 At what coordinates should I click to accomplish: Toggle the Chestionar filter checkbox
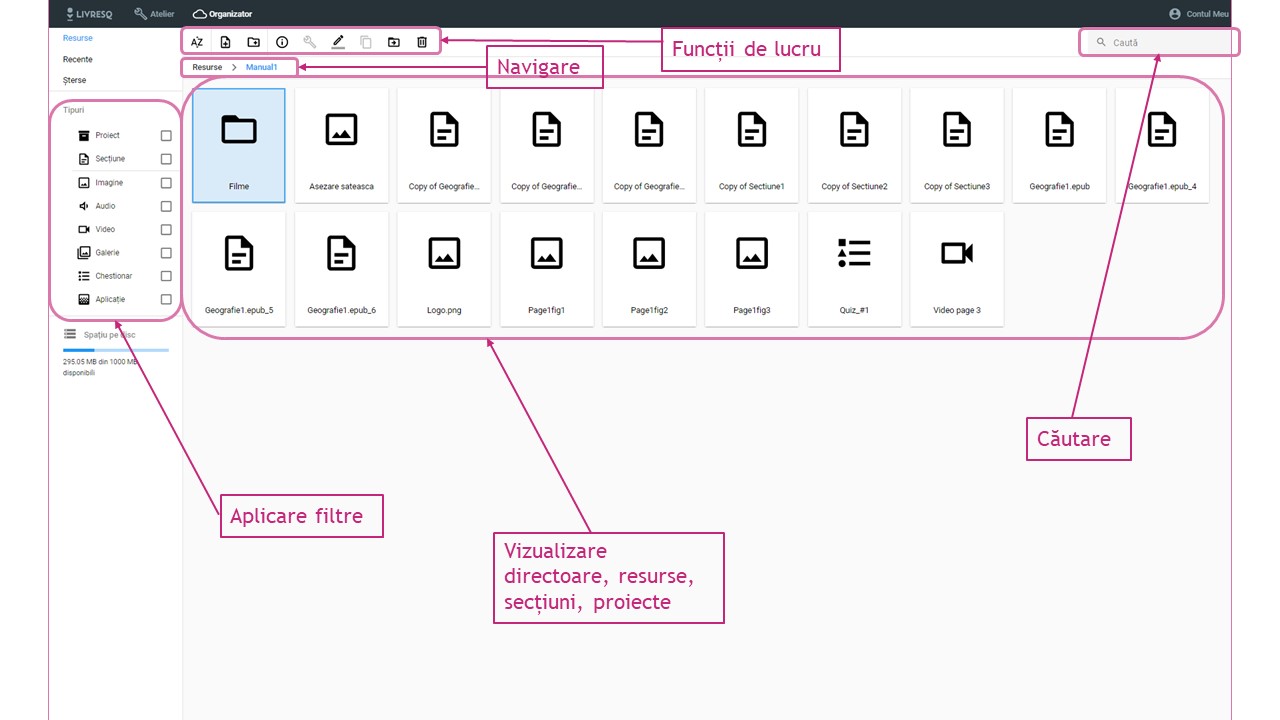(166, 276)
